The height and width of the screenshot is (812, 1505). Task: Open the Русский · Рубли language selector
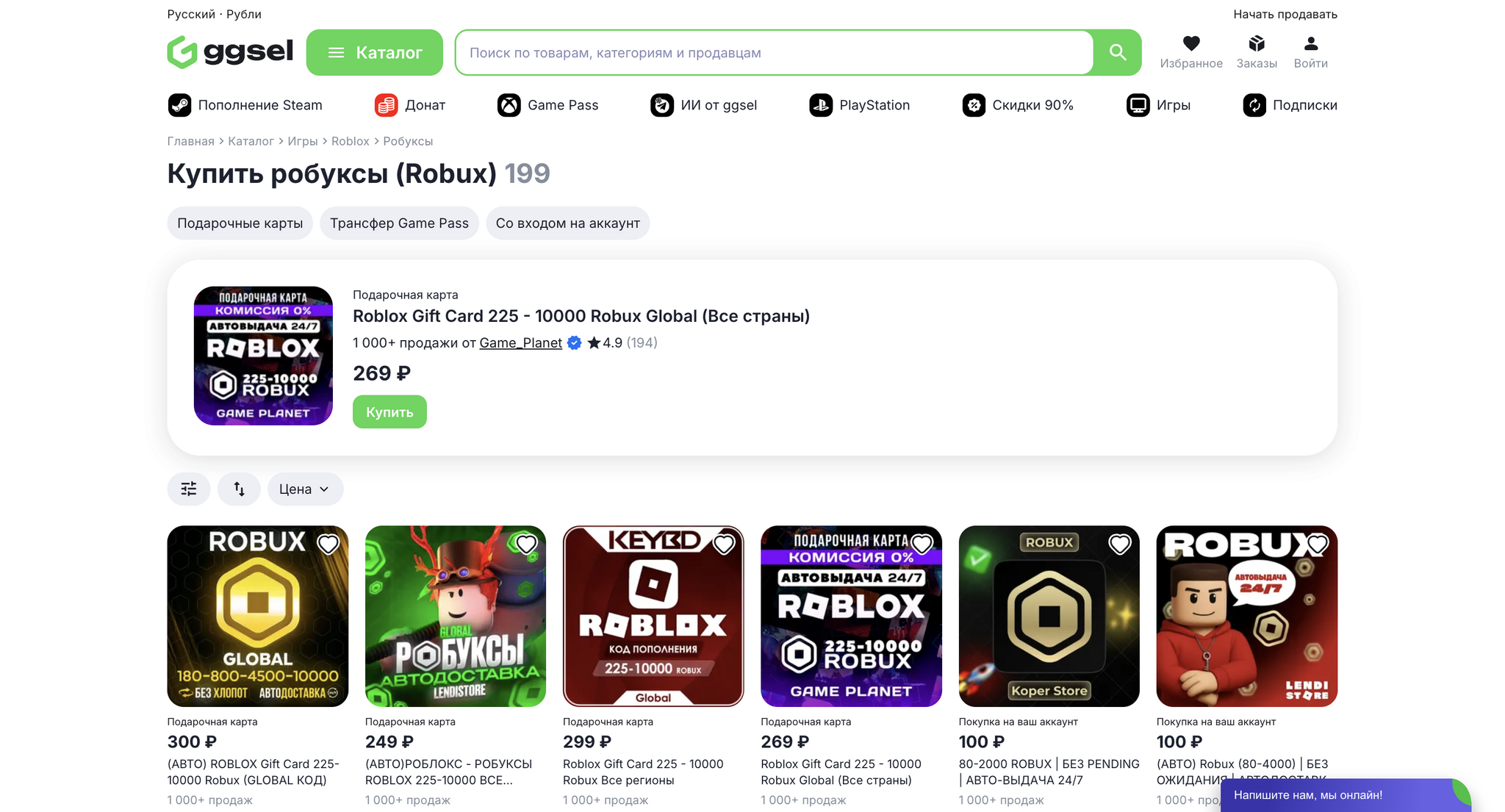pos(214,14)
